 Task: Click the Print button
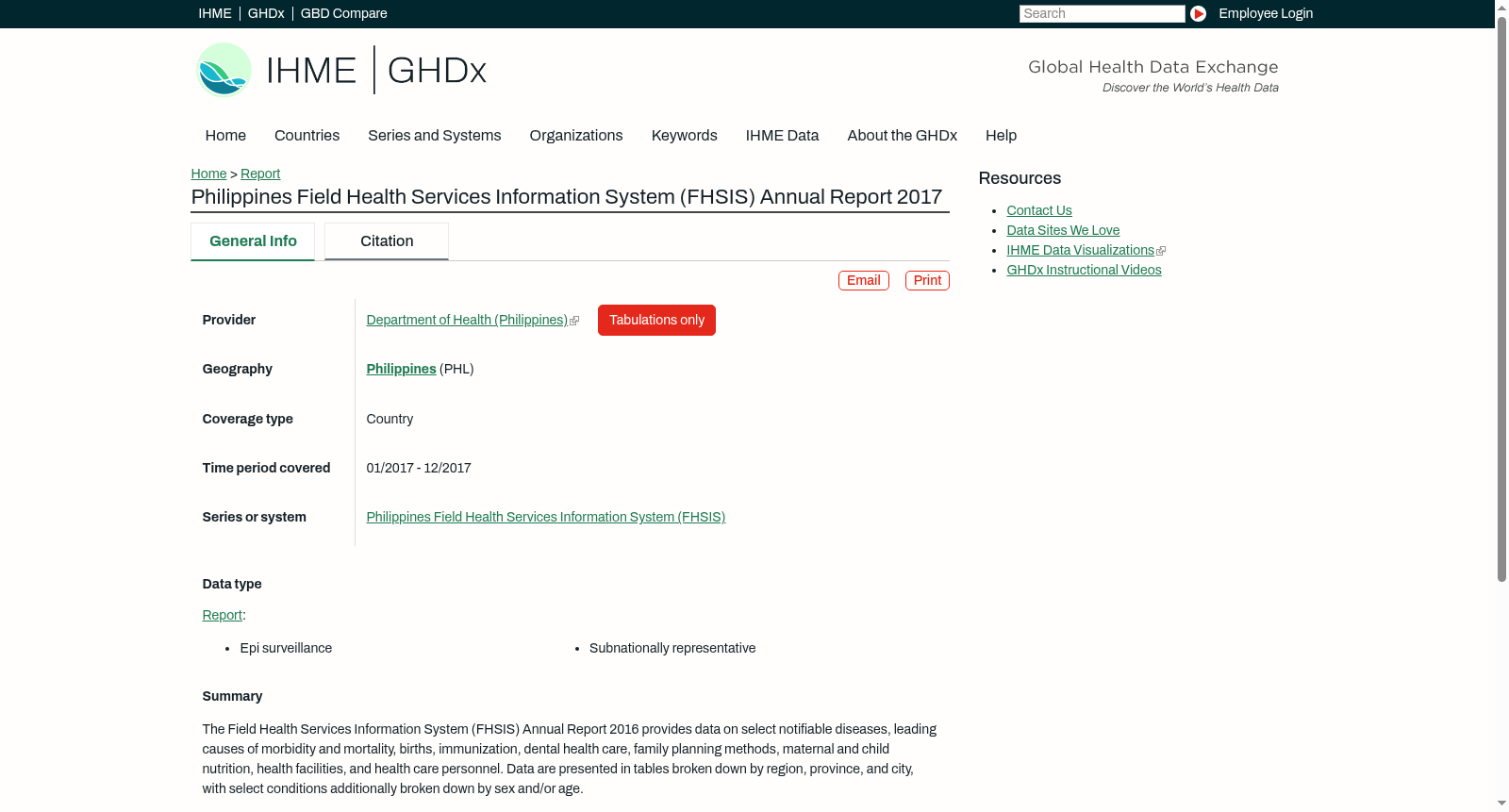[927, 280]
